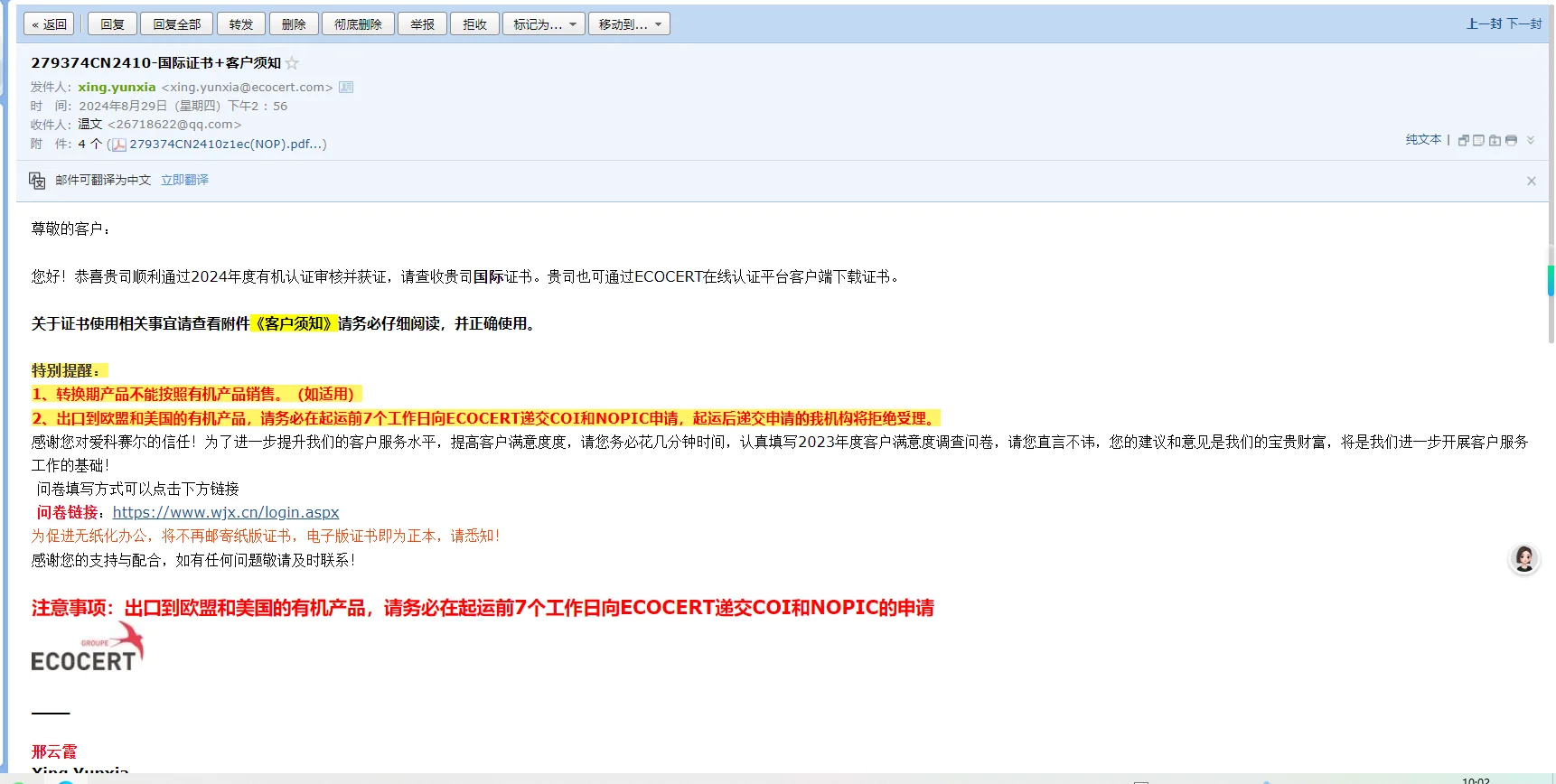Open the questionnaire link www.wjx.cn/login.aspx
Screen dimensions: 1556x784
[226, 513]
